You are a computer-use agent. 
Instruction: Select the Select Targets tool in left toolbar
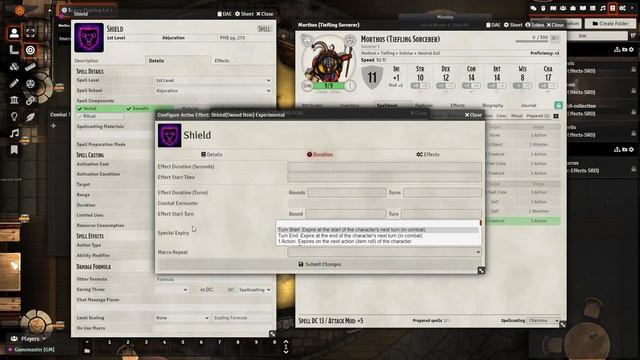coord(30,50)
